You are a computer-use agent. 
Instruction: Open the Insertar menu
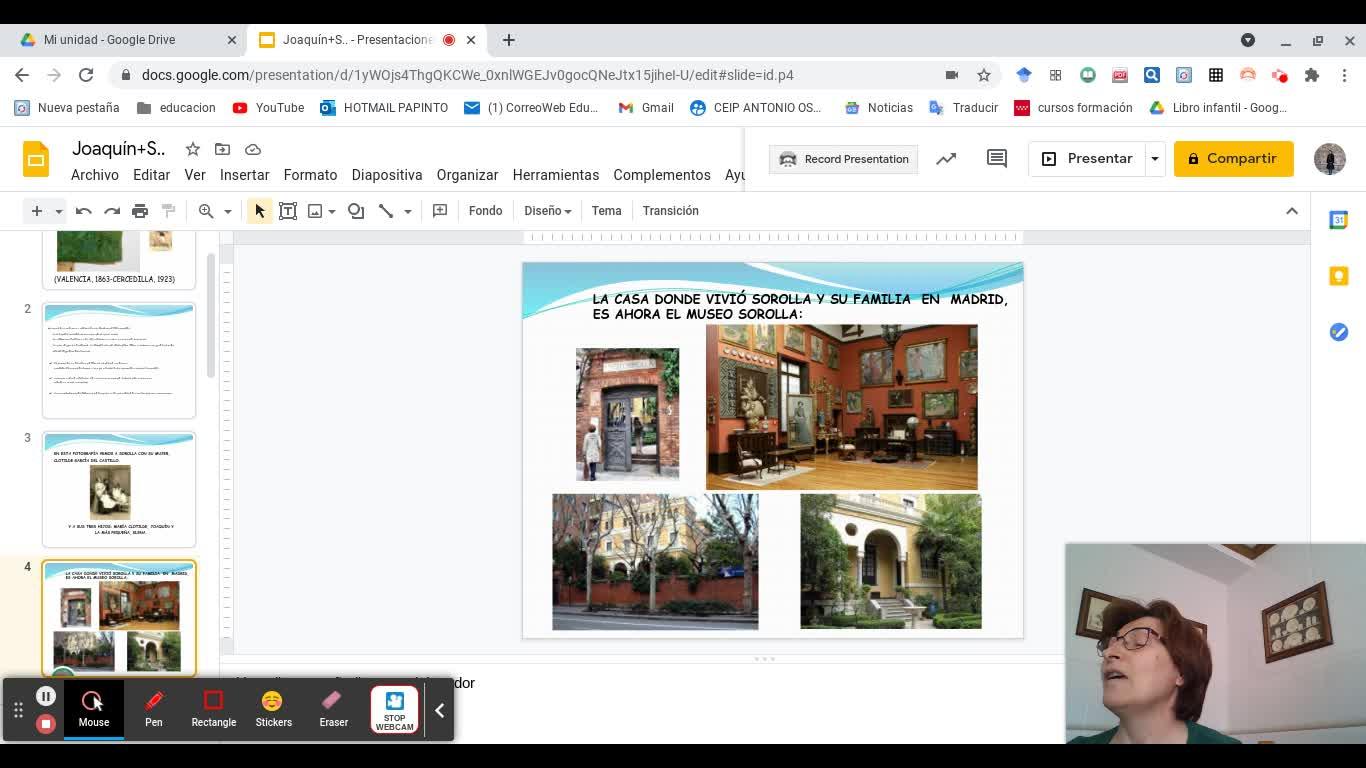click(244, 175)
